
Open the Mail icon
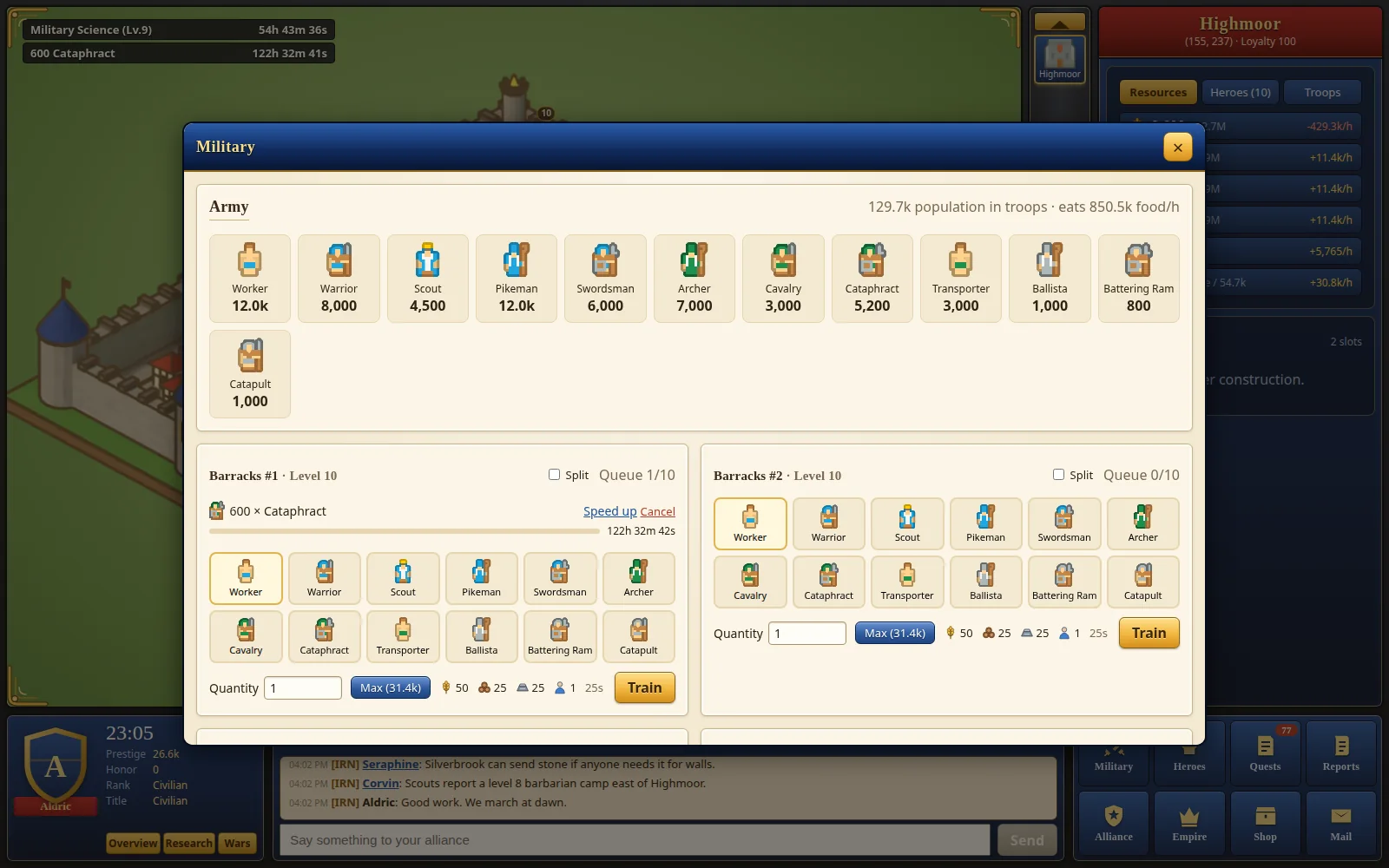pyautogui.click(x=1341, y=824)
